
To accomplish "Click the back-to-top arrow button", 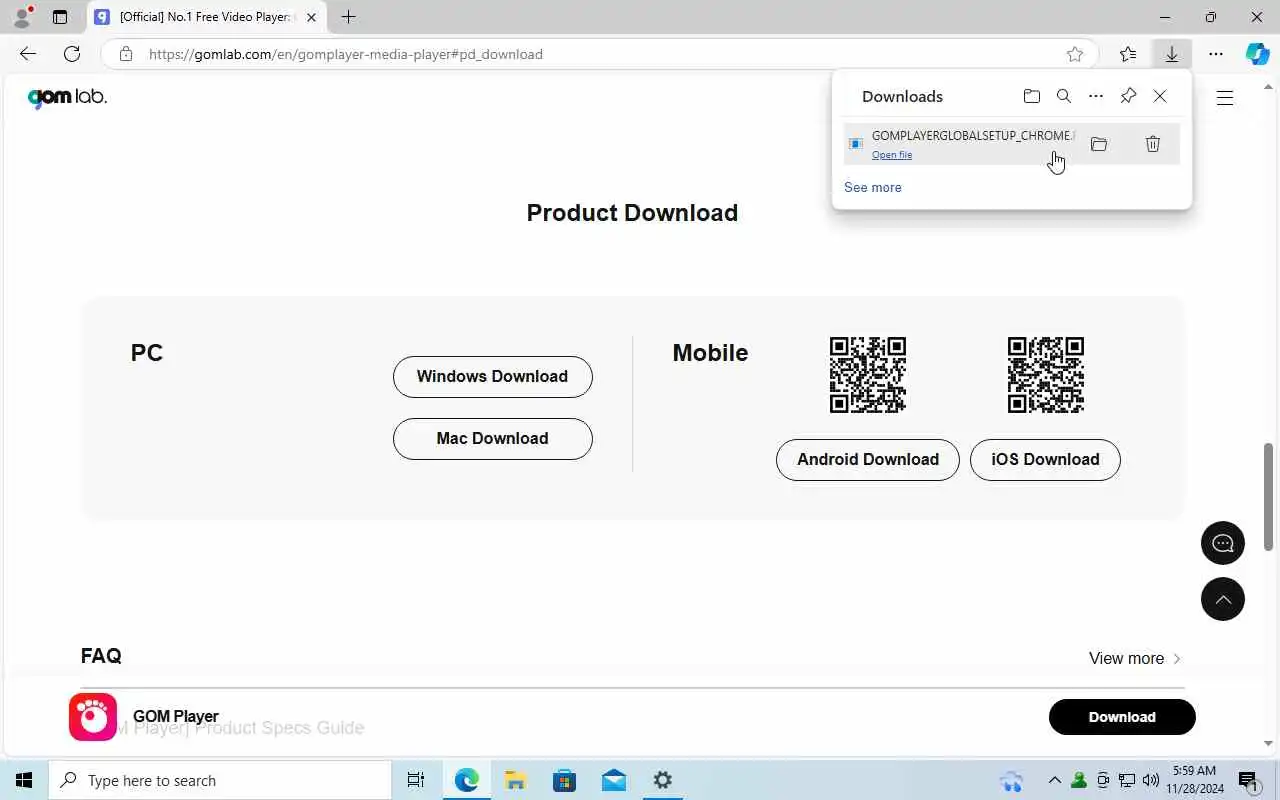I will click(1223, 599).
